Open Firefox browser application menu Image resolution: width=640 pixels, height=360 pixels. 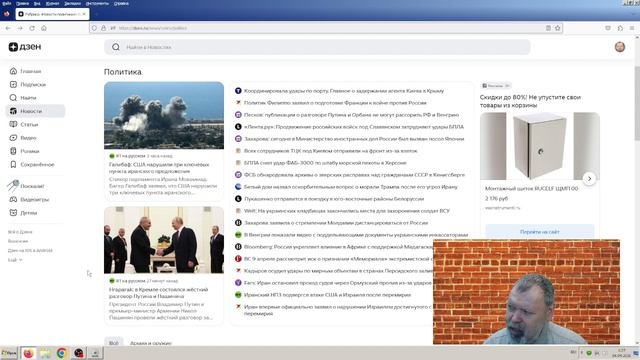pos(632,28)
